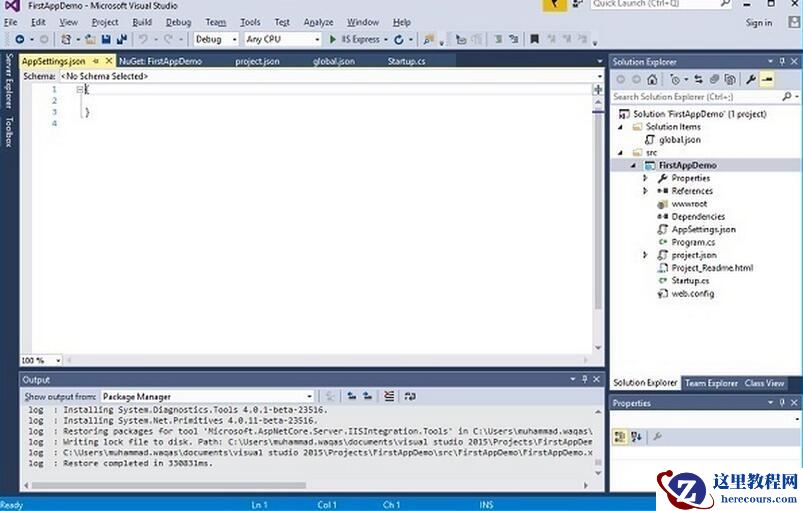The height and width of the screenshot is (511, 803).
Task: Open the File menu
Action: pos(11,22)
